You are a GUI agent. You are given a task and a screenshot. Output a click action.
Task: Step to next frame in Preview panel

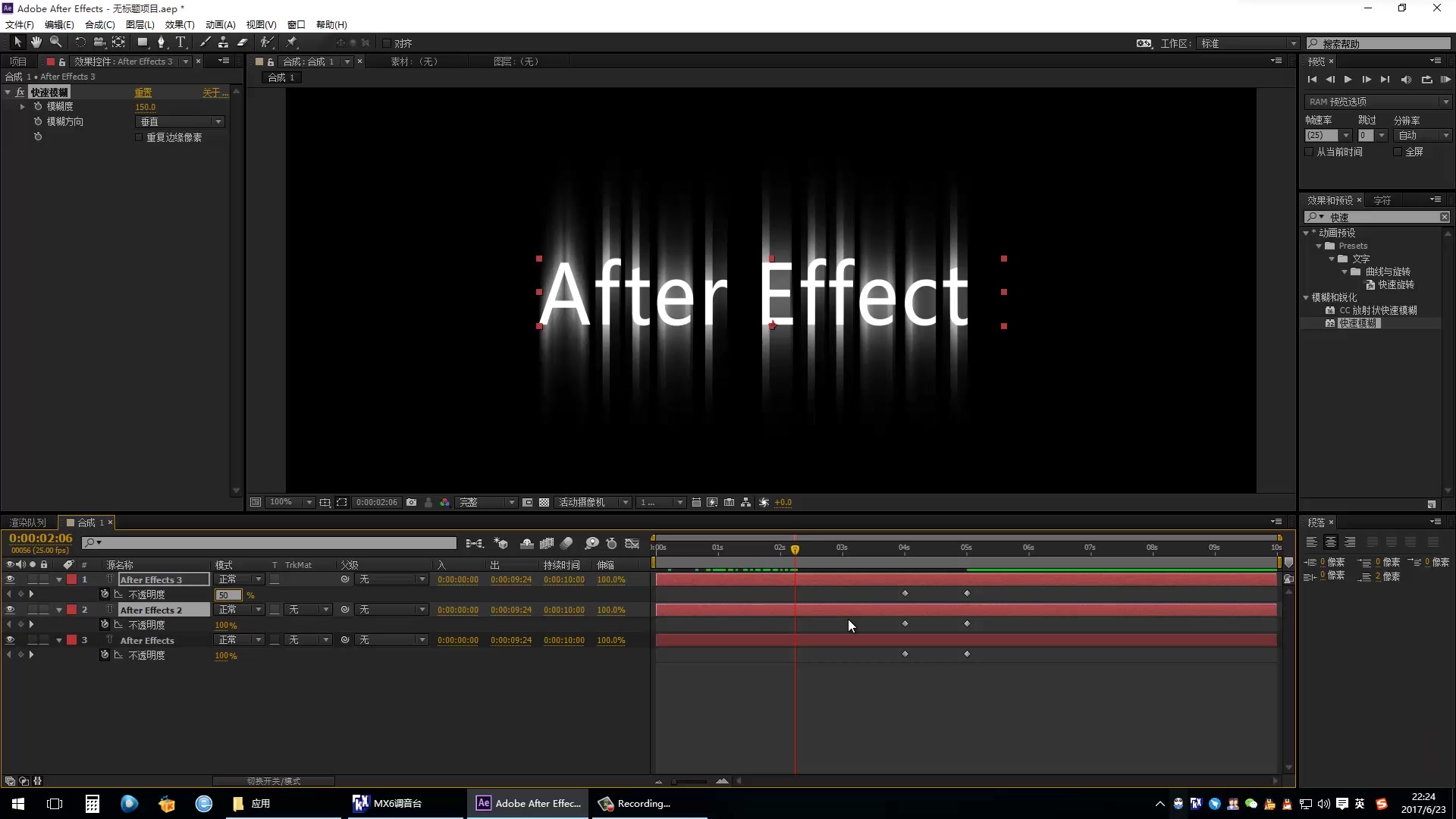point(1367,80)
